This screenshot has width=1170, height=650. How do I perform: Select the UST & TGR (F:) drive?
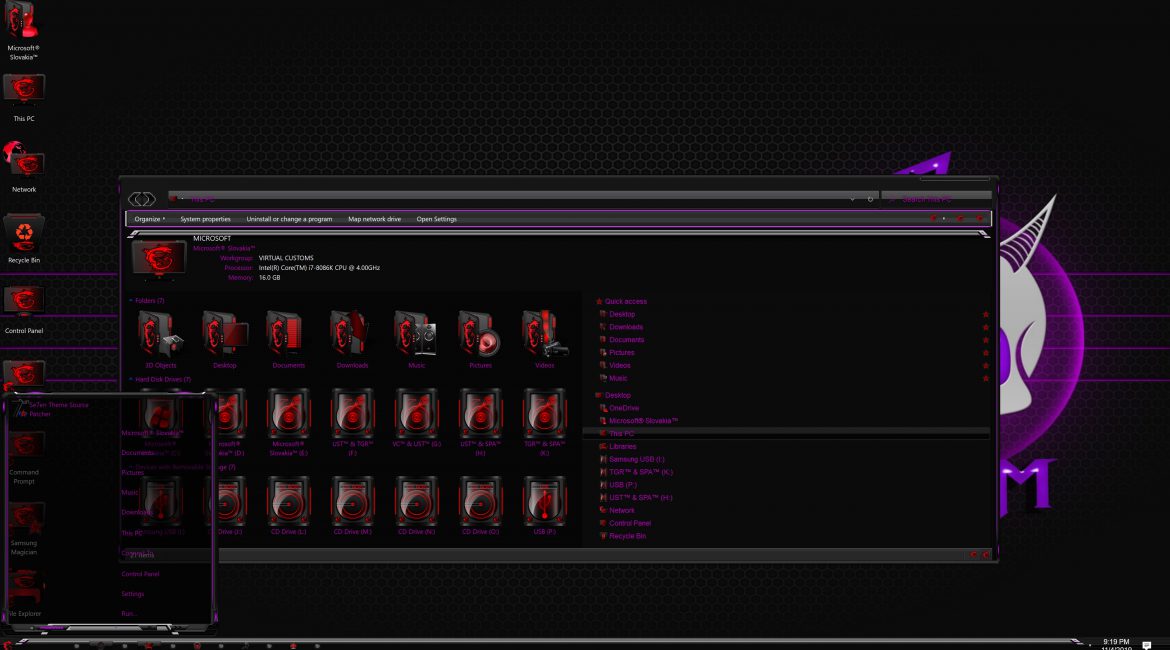tap(352, 413)
